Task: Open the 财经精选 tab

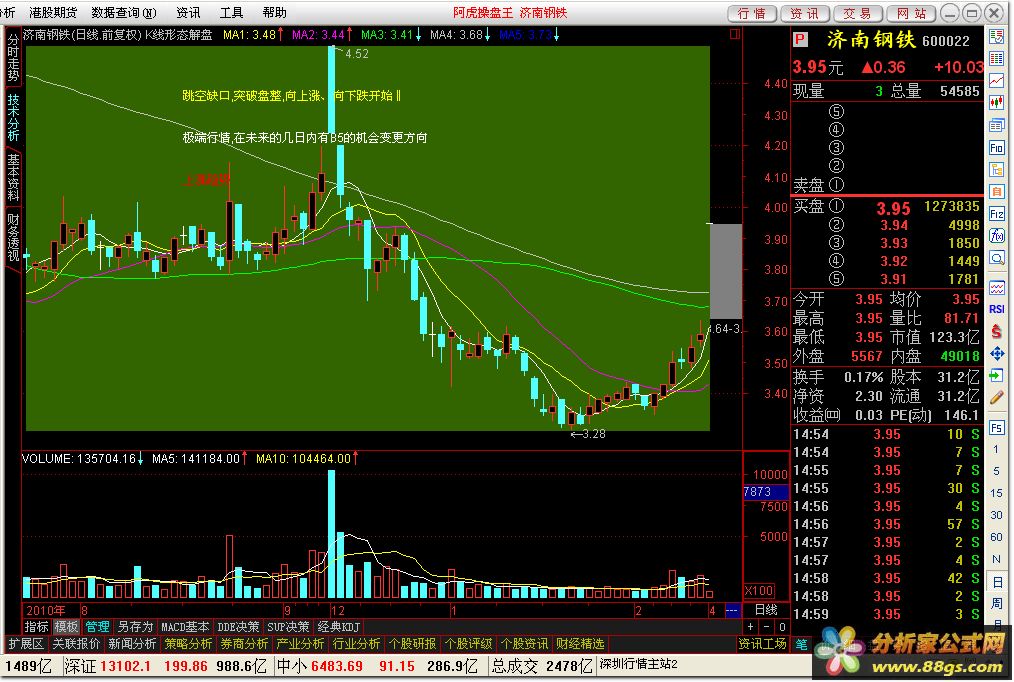Action: [x=580, y=644]
